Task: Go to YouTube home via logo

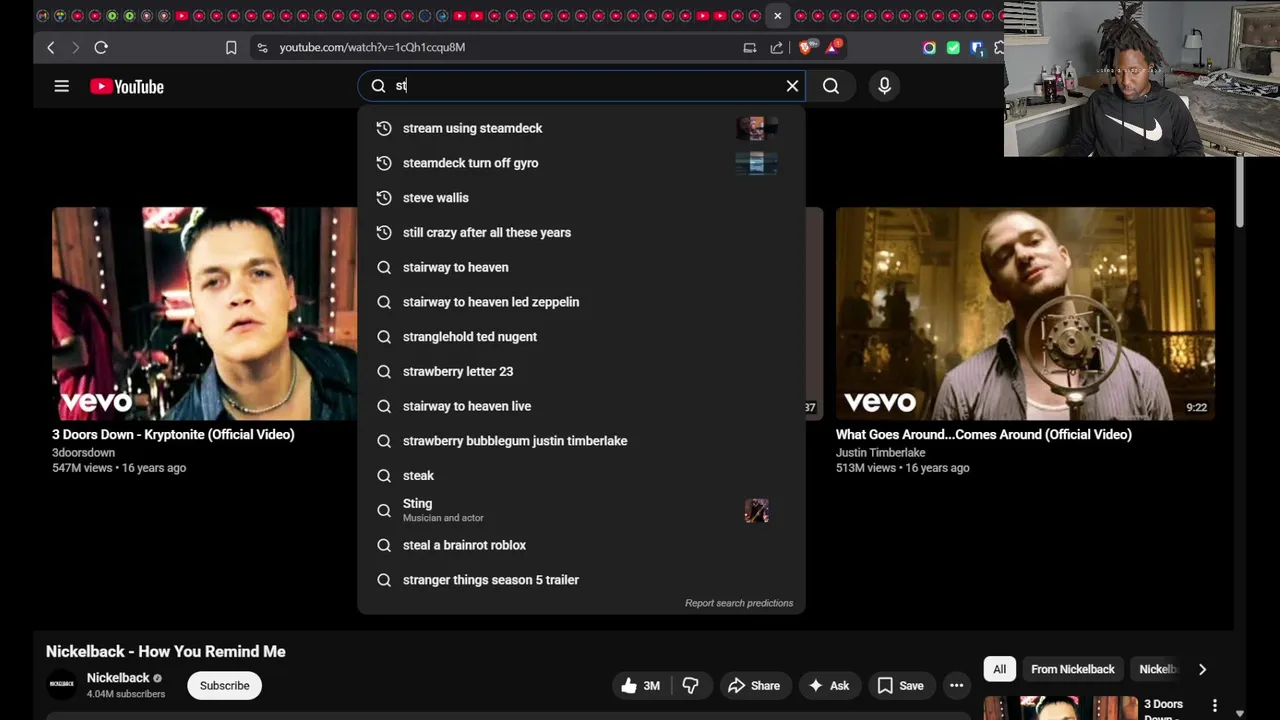Action: pos(127,87)
